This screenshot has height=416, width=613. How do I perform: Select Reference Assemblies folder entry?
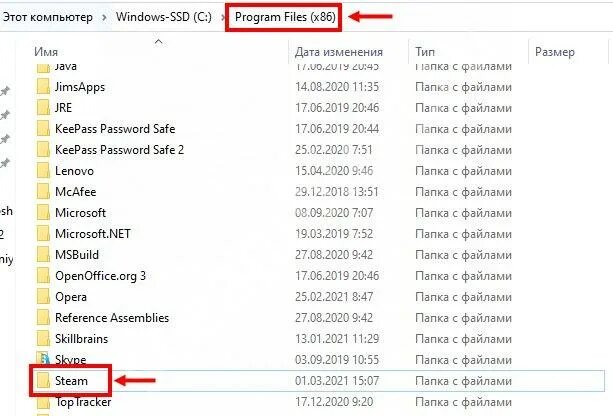112,317
